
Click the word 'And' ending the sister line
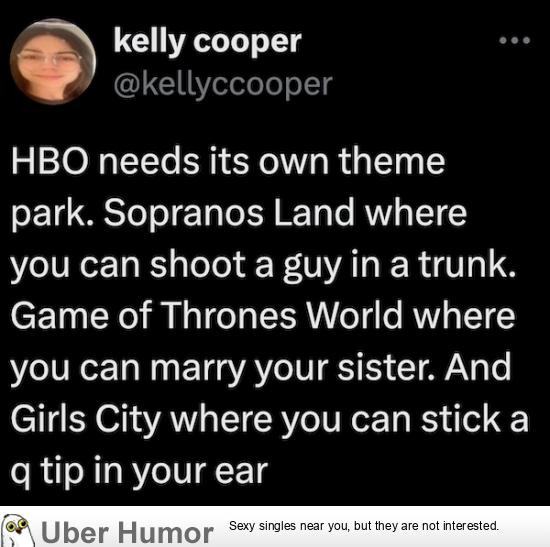point(478,367)
